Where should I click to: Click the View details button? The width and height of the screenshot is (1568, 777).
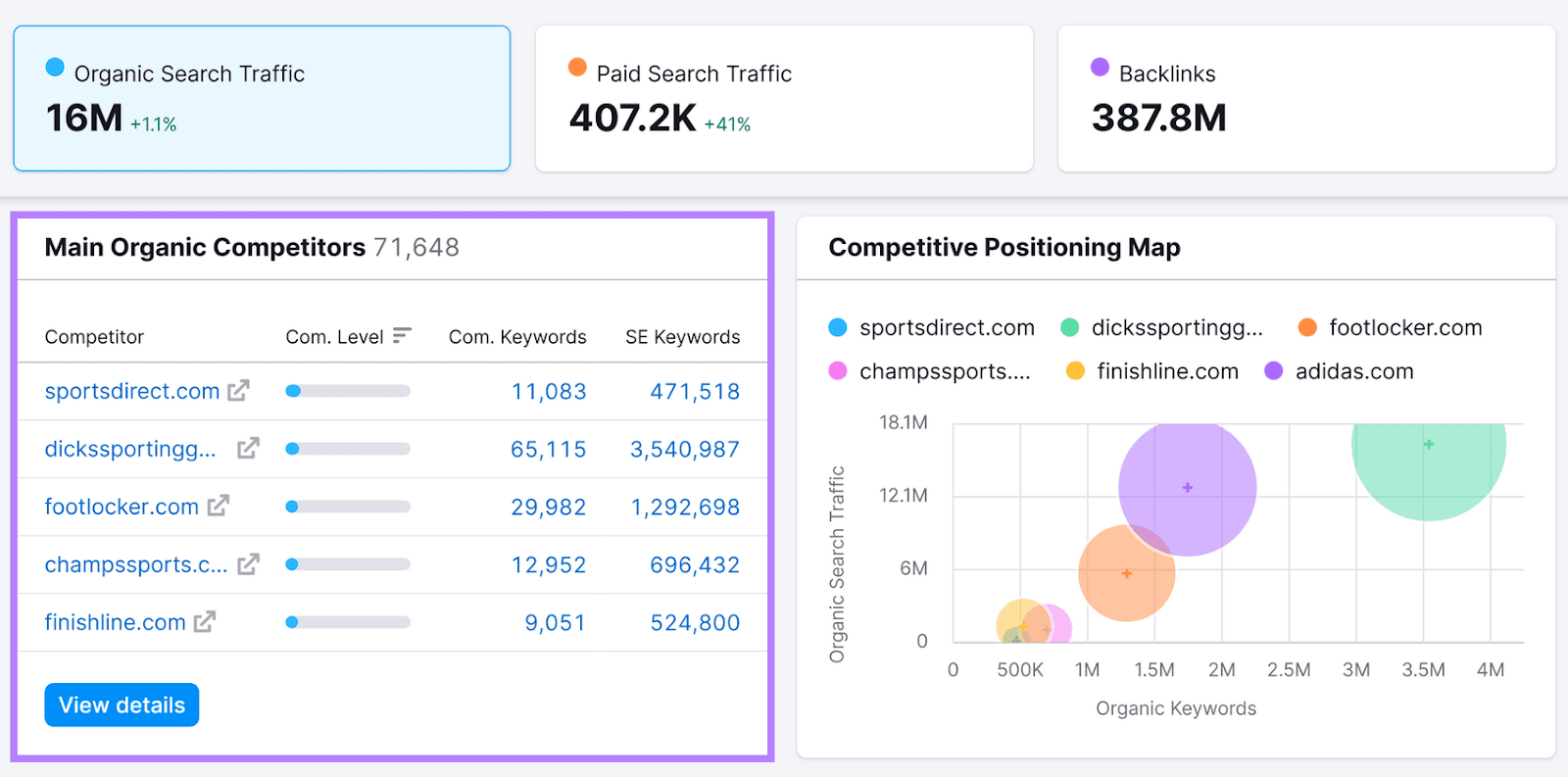[x=122, y=704]
